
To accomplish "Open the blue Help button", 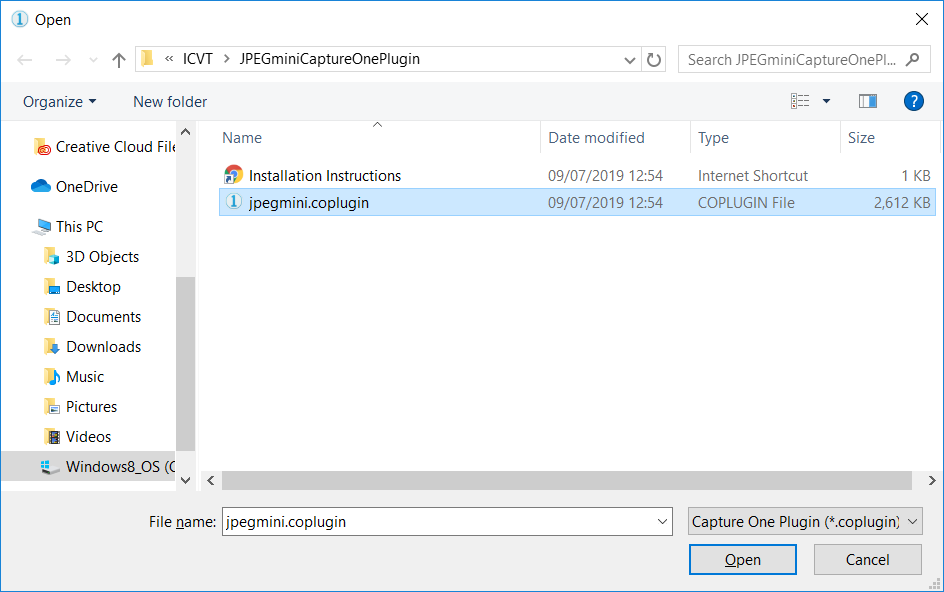I will point(913,101).
